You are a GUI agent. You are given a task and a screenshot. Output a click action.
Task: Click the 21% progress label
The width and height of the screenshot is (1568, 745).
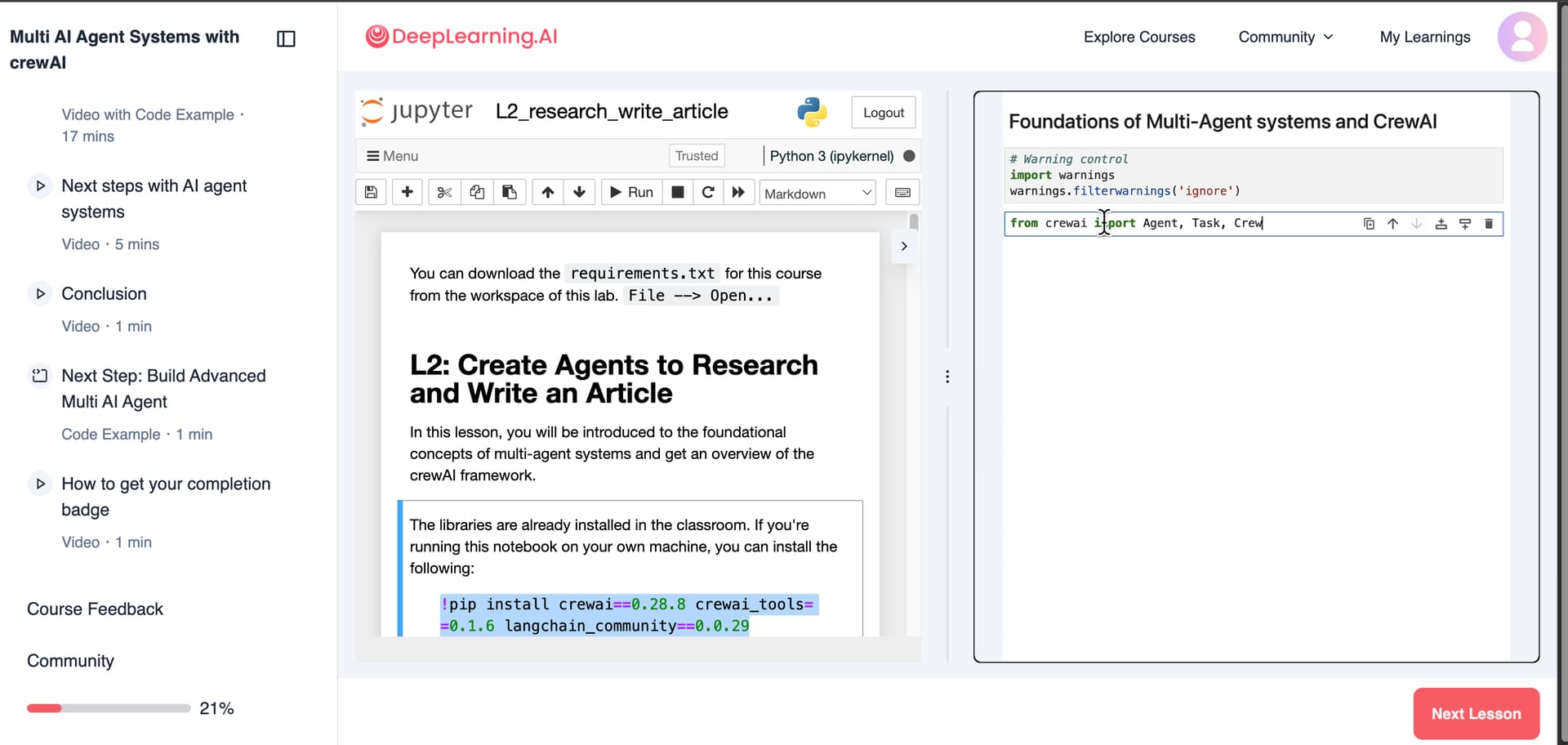click(216, 708)
